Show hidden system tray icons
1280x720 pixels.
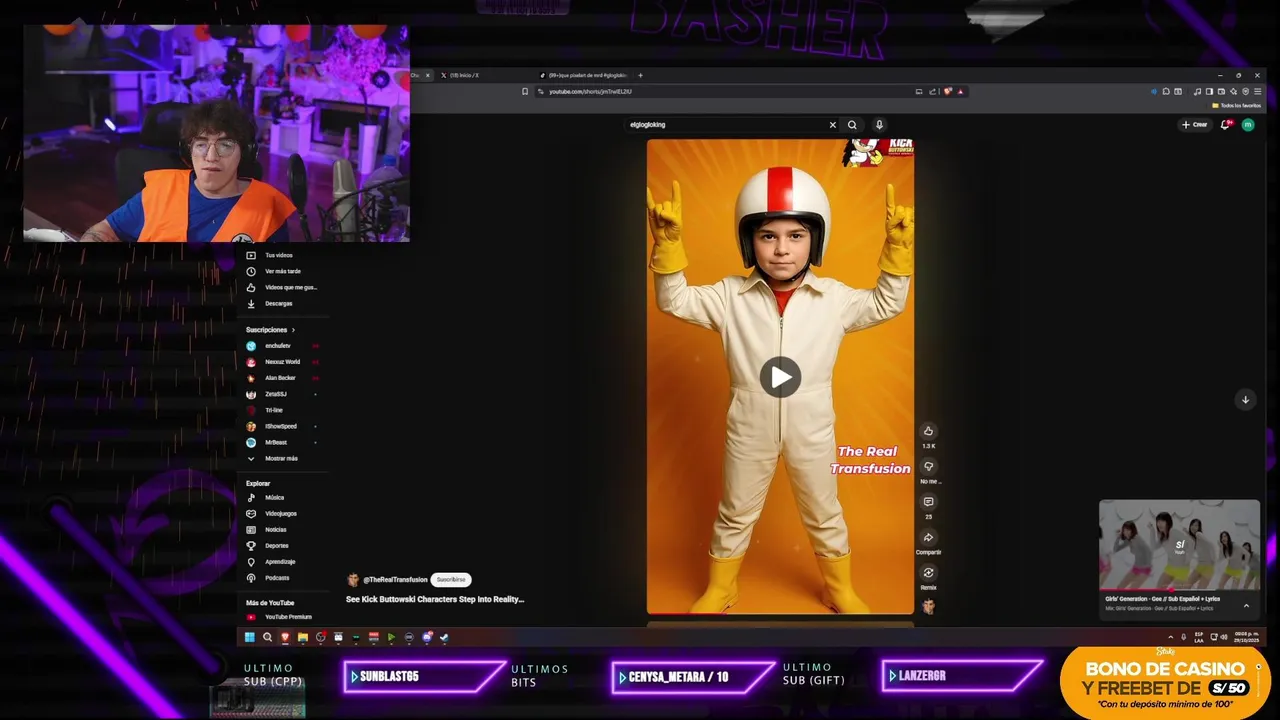pyautogui.click(x=1170, y=637)
